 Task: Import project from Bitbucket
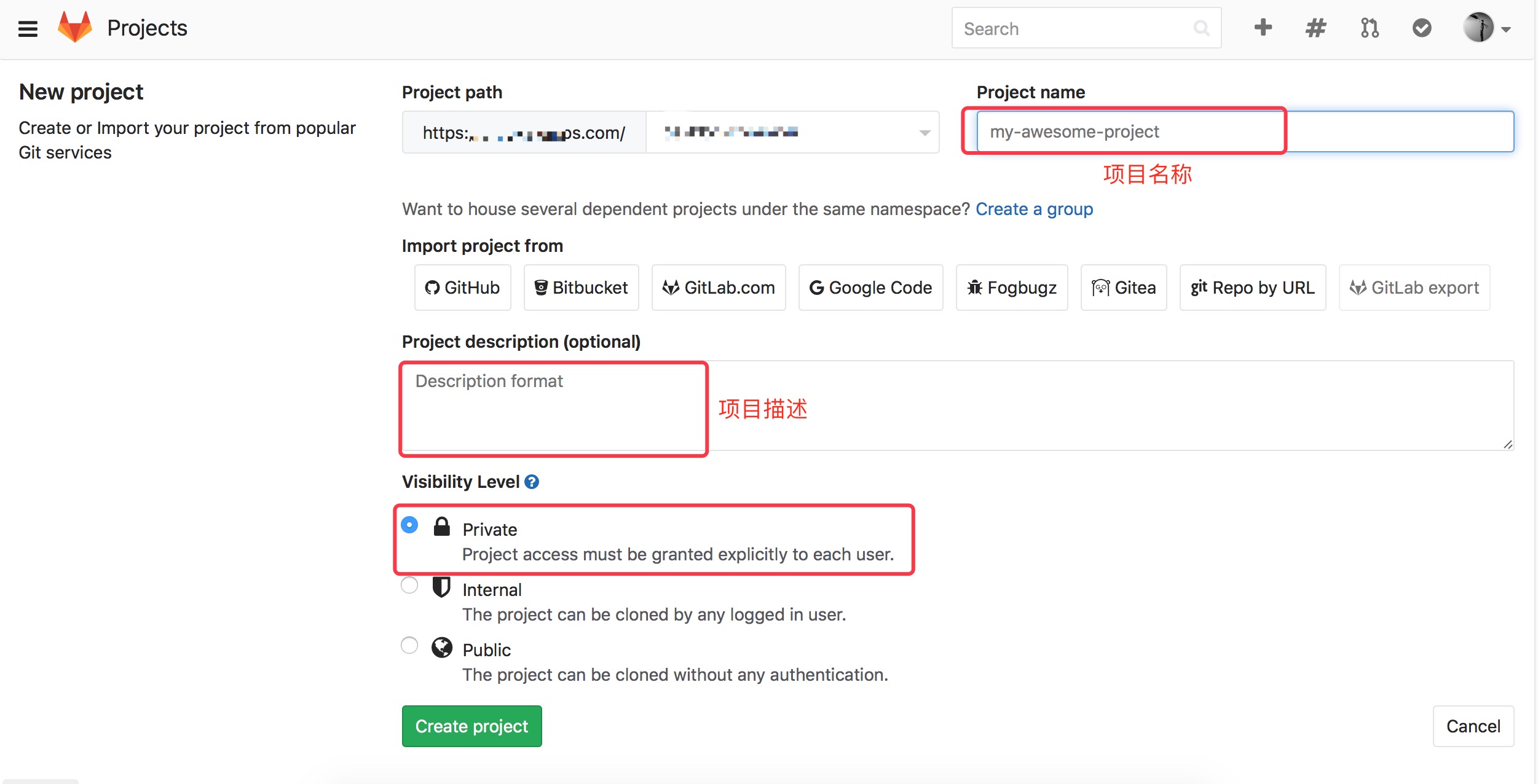[581, 288]
